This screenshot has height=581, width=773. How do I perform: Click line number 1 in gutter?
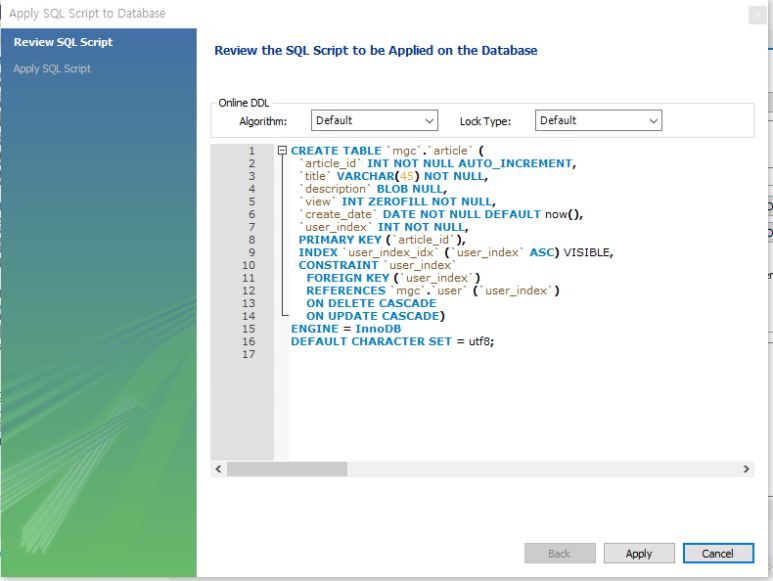252,151
